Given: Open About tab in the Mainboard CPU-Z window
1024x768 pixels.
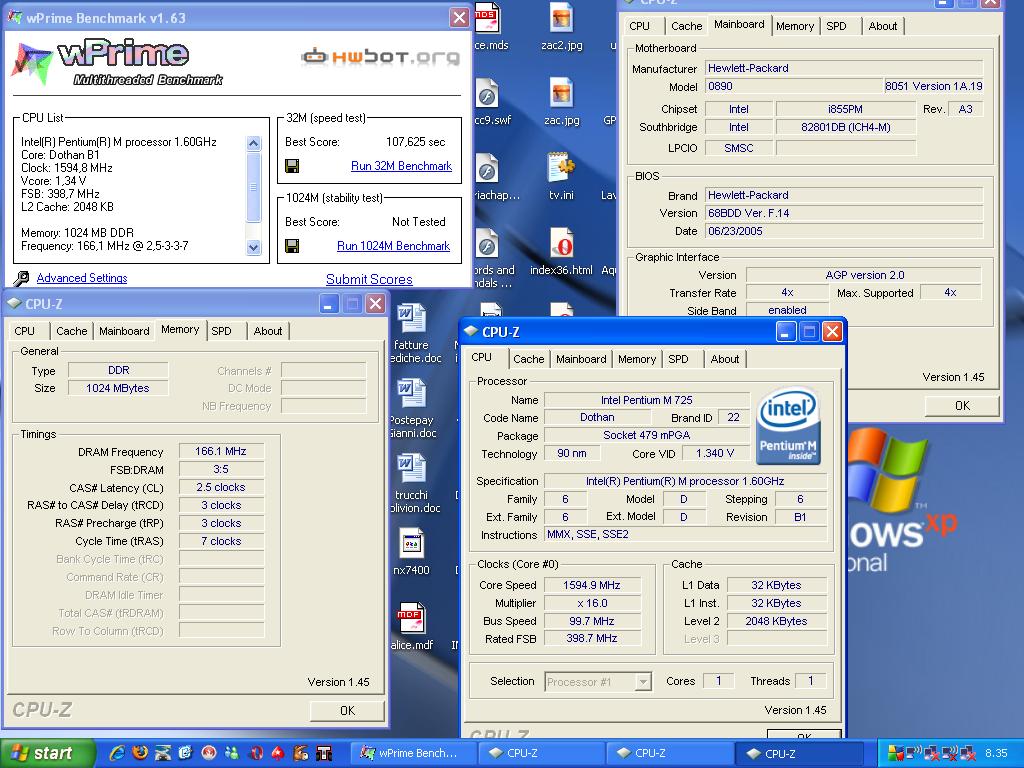Looking at the screenshot, I should pos(882,26).
